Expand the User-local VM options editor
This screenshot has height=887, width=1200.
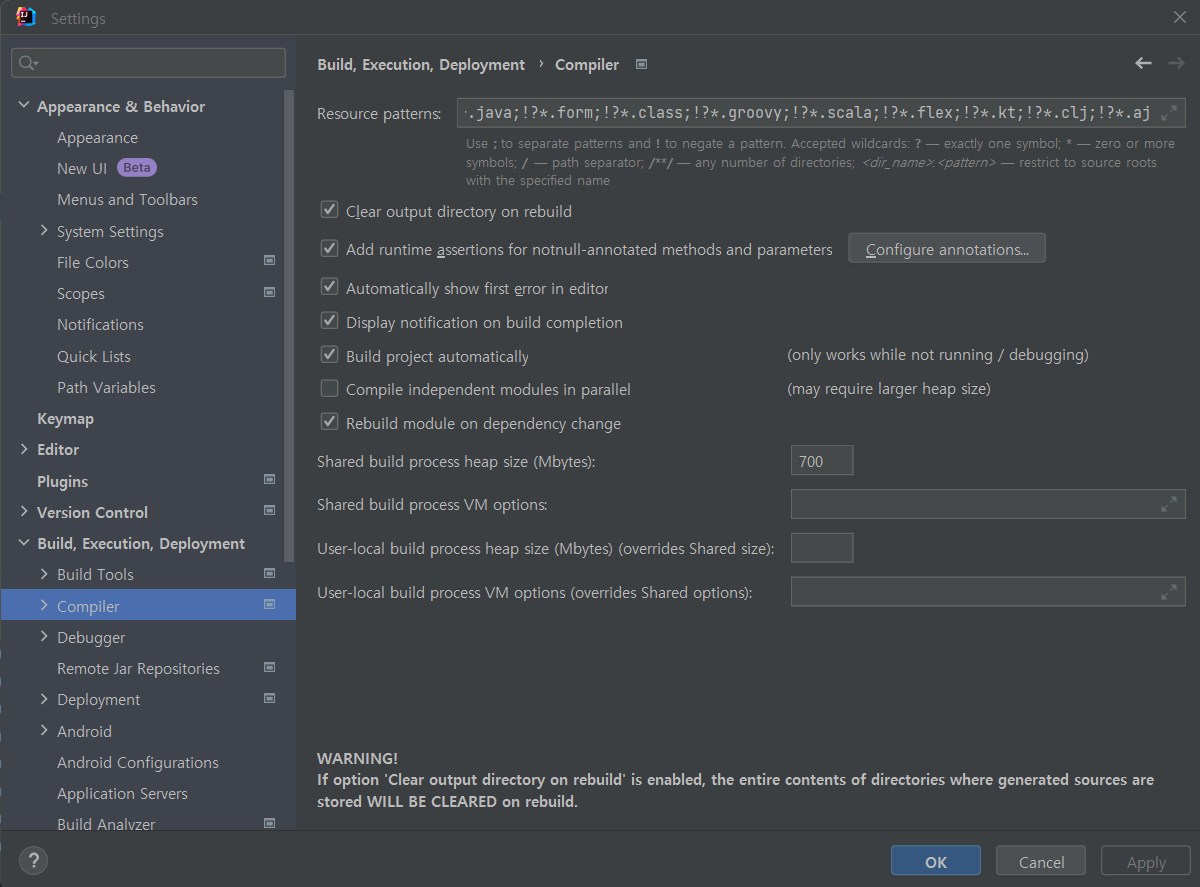point(1170,591)
